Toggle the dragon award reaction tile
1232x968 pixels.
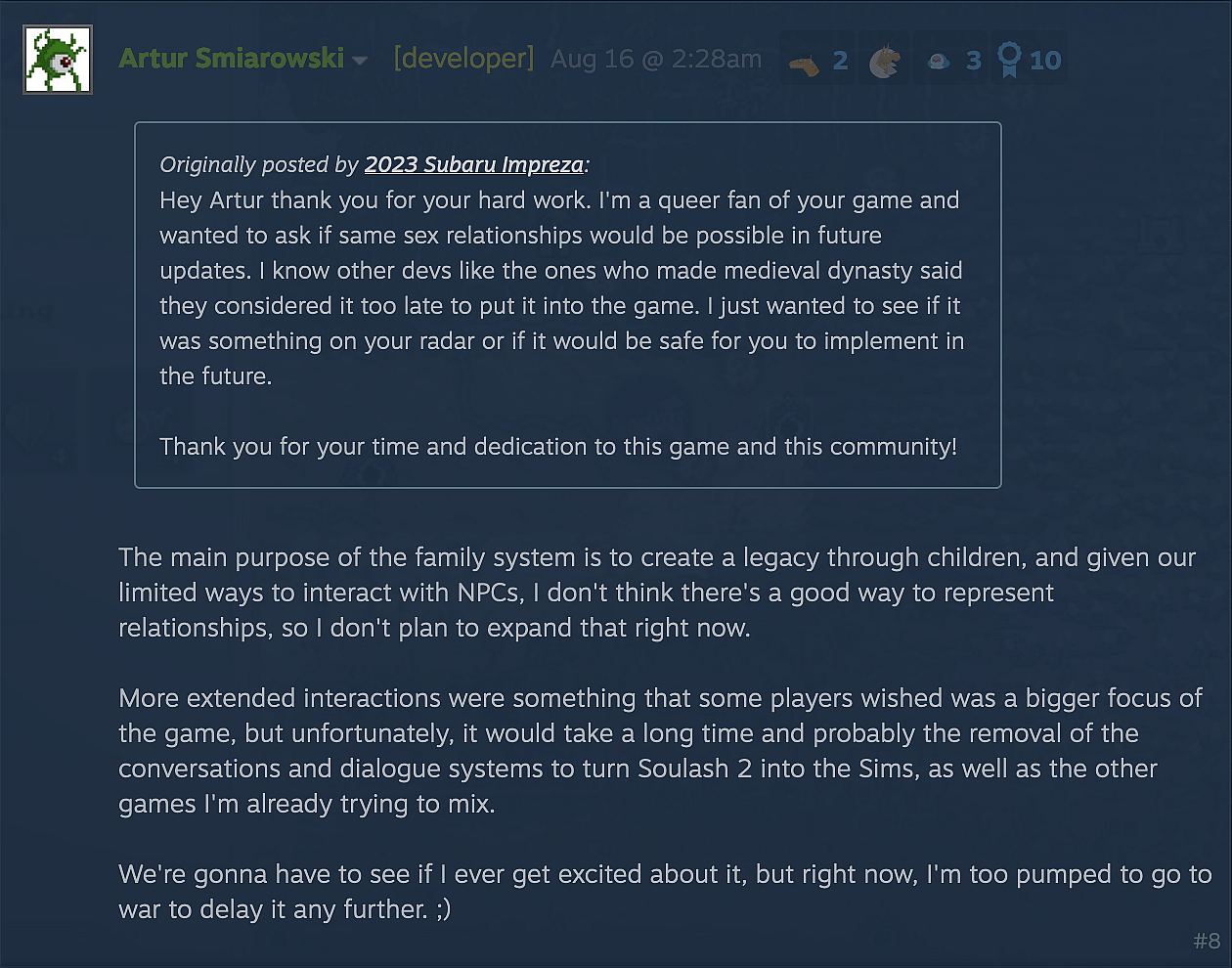(x=883, y=59)
